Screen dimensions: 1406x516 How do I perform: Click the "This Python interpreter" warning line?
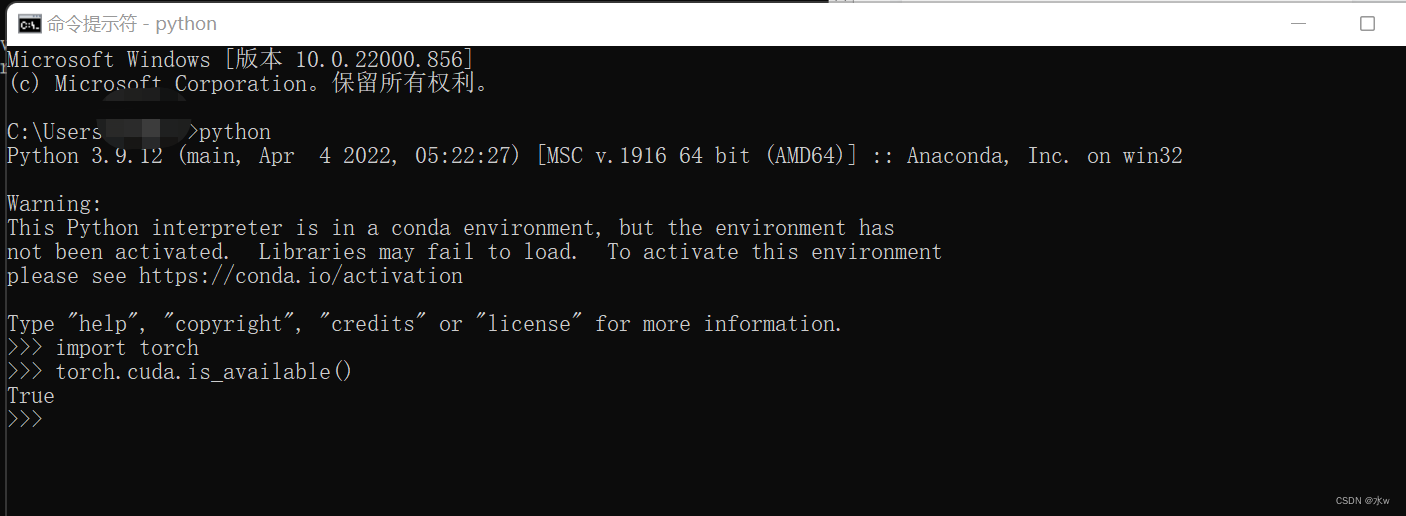tap(450, 228)
